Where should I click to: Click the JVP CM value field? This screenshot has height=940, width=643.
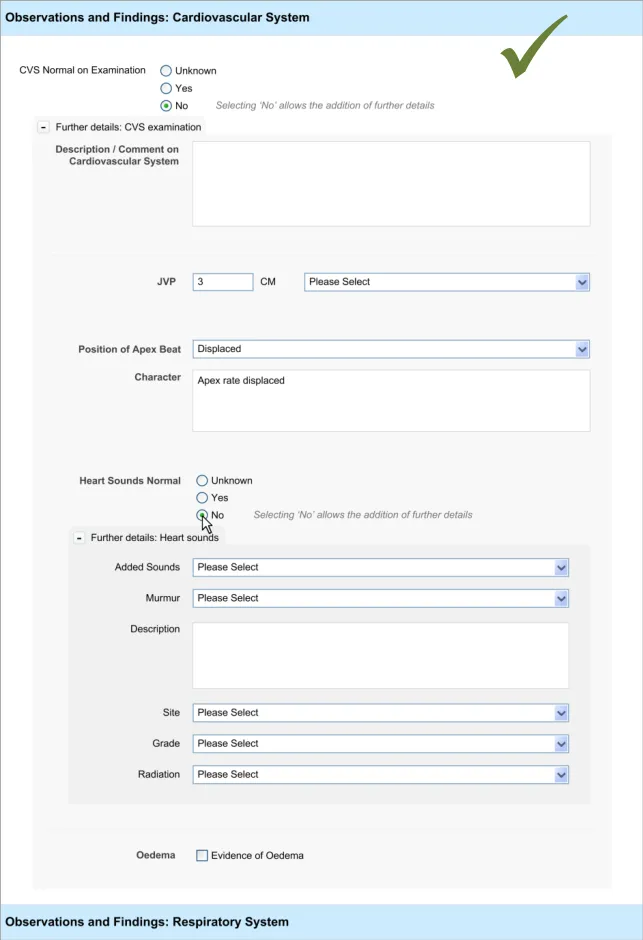click(x=222, y=282)
